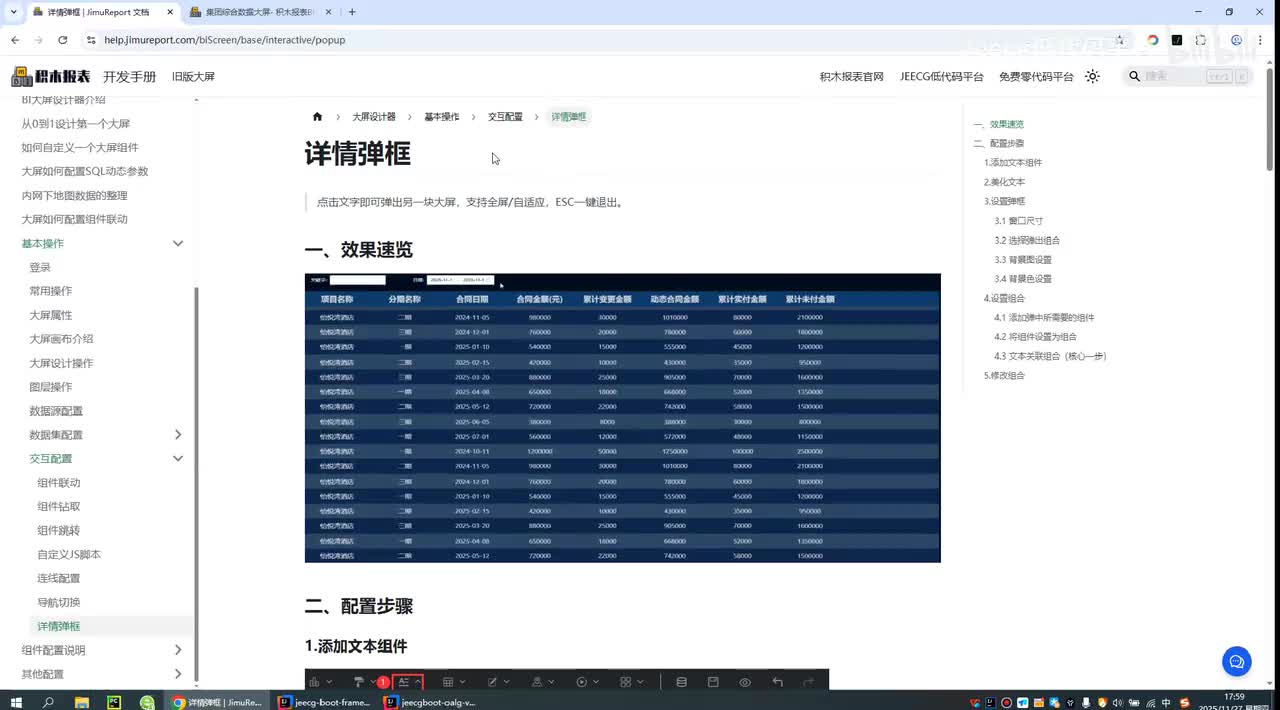The image size is (1280, 710).
Task: Expand the 其他配置 sidebar chevron
Action: (x=178, y=674)
